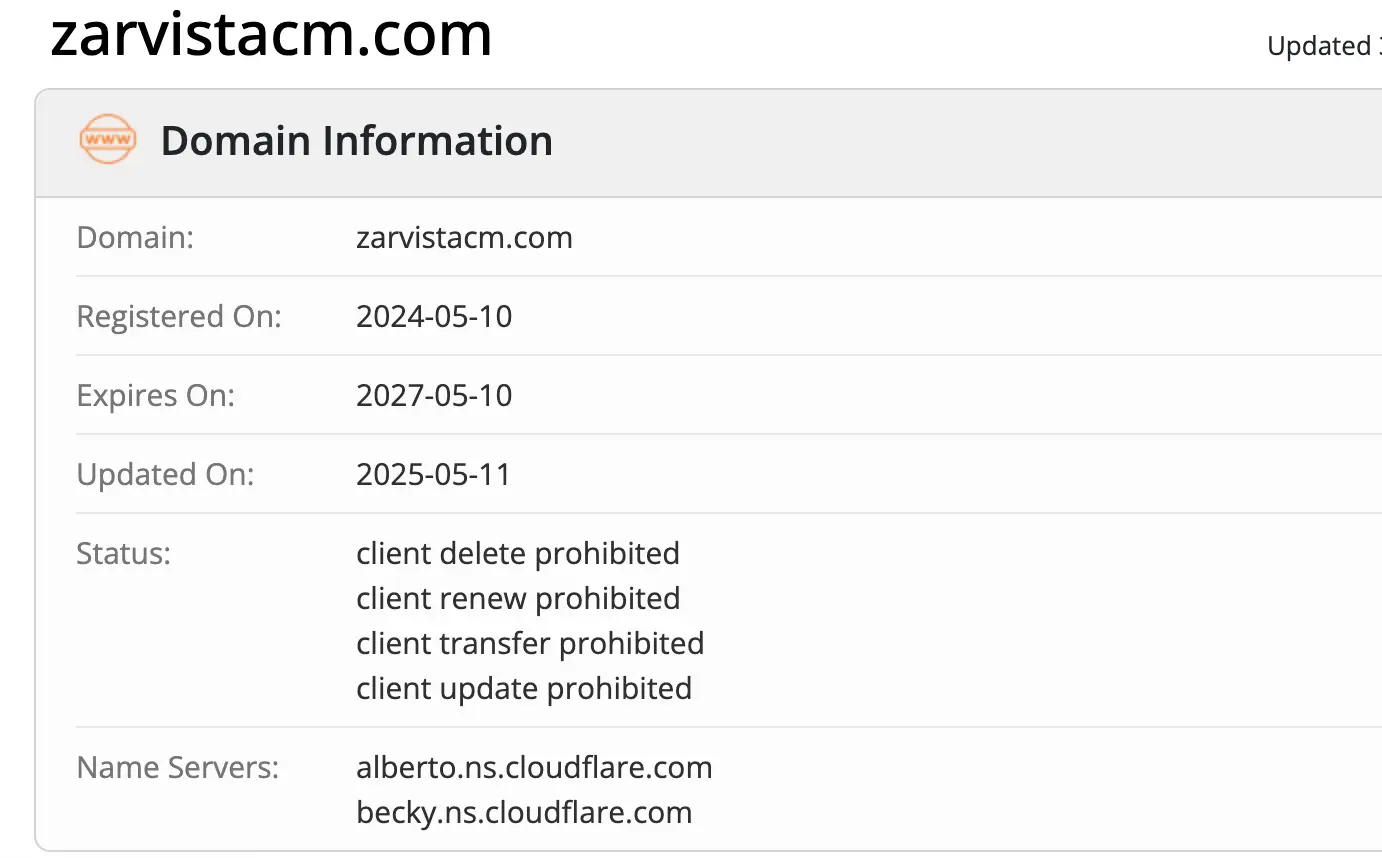Viewport: 1382px width, 858px height.
Task: Click the Updated On date 2025-05-11
Action: point(433,474)
